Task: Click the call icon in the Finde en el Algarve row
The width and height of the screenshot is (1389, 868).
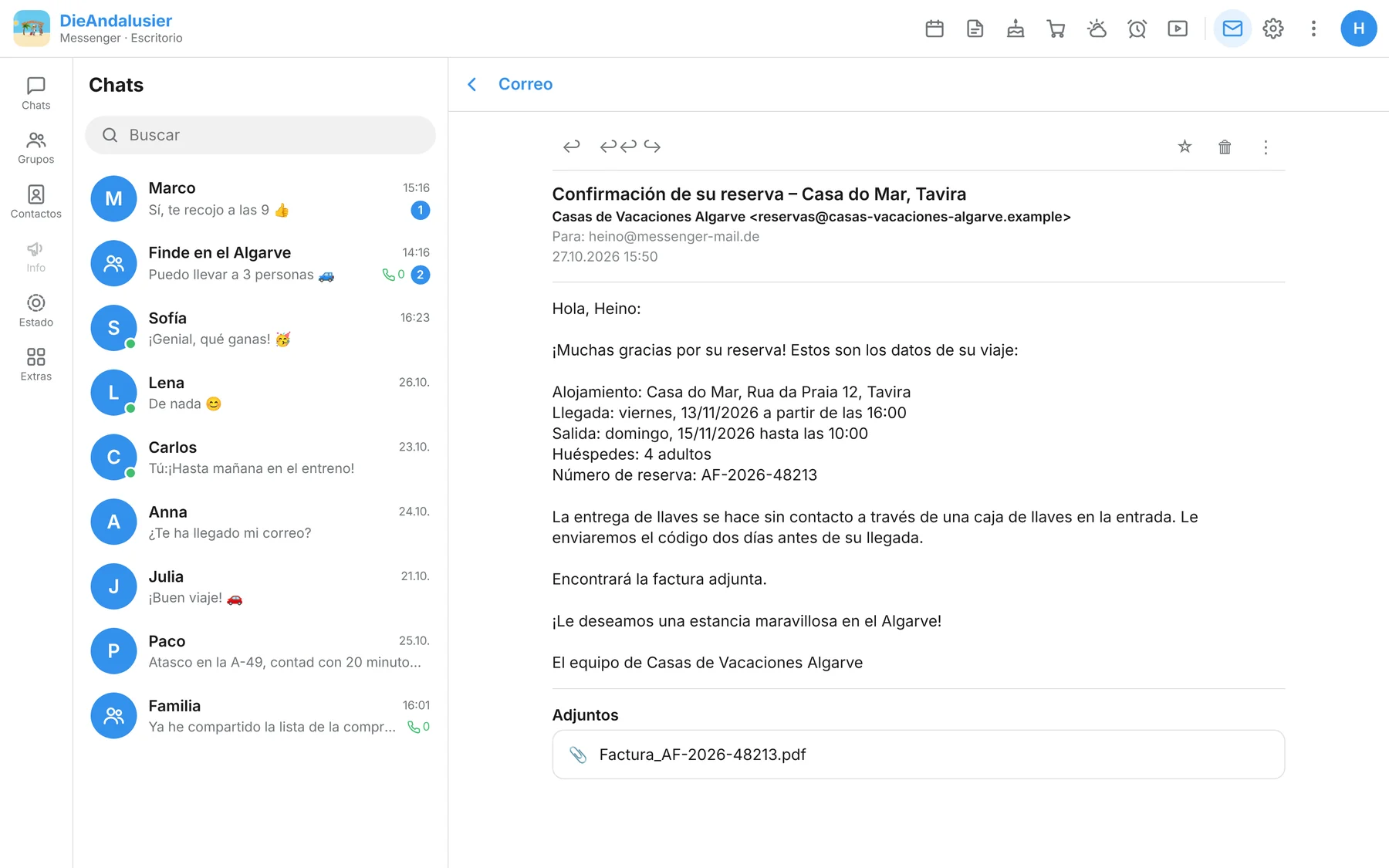Action: pyautogui.click(x=388, y=275)
